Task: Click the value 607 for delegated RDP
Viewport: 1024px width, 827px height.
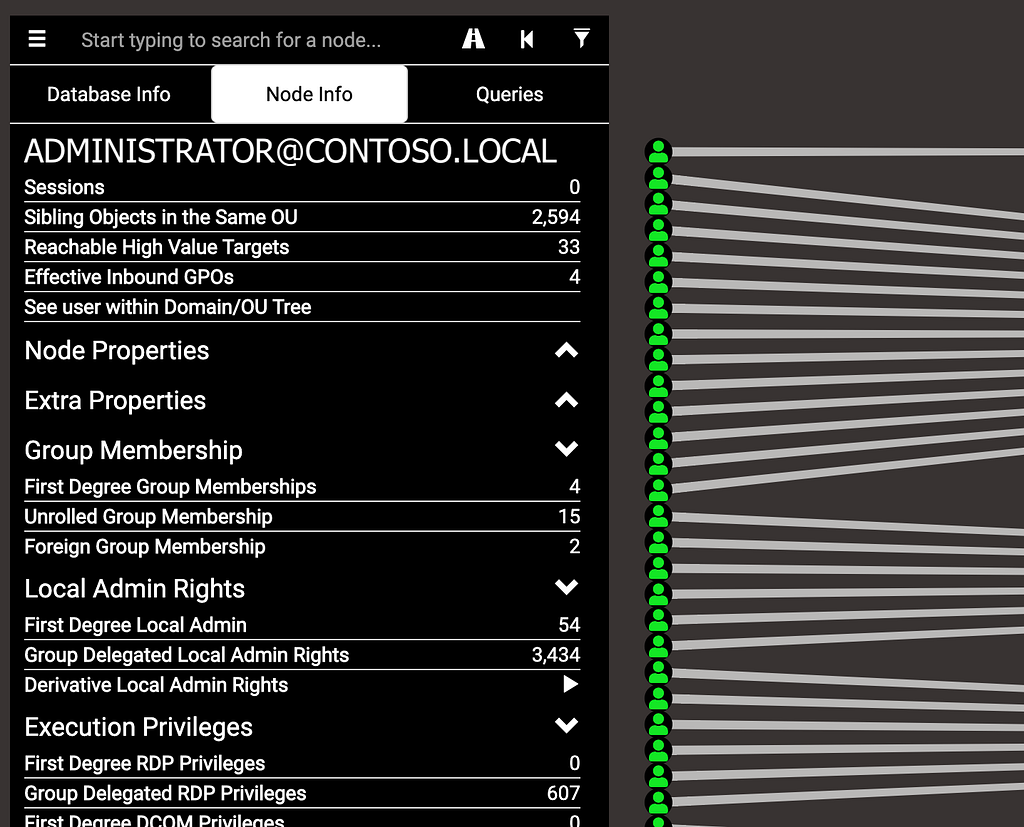Action: [564, 794]
